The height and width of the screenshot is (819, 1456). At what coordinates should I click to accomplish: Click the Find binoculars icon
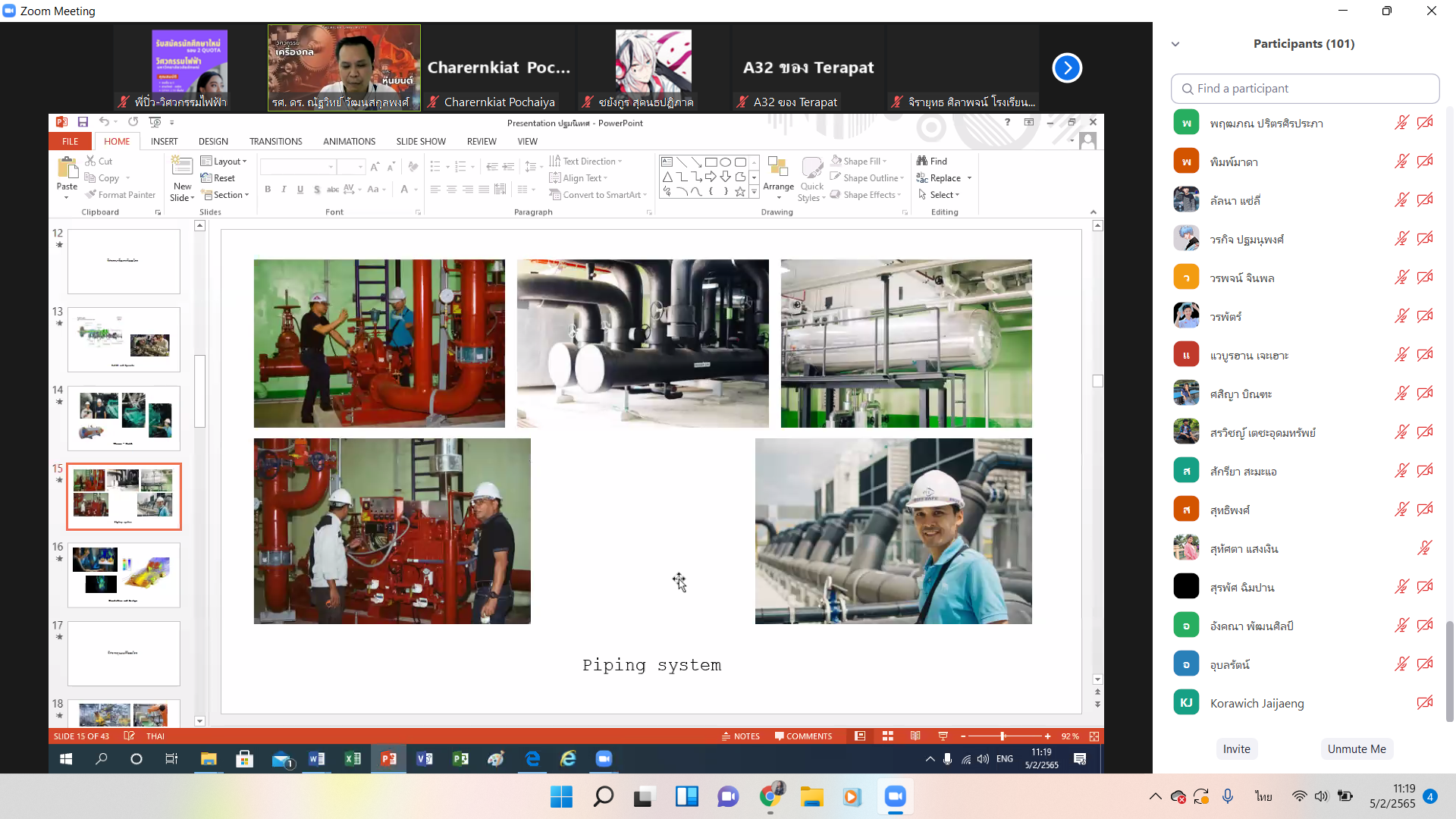[922, 161]
